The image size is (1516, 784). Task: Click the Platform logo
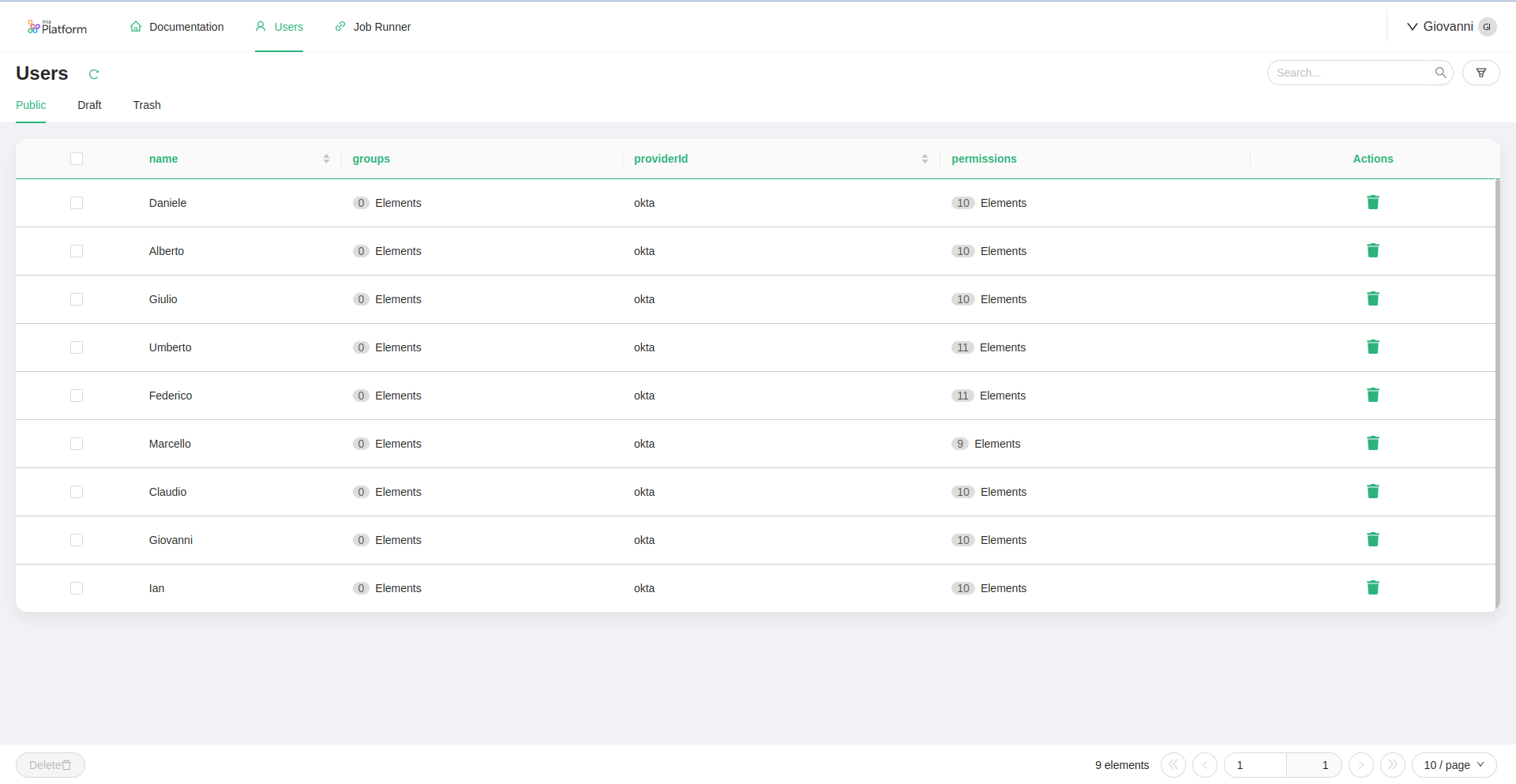click(57, 26)
